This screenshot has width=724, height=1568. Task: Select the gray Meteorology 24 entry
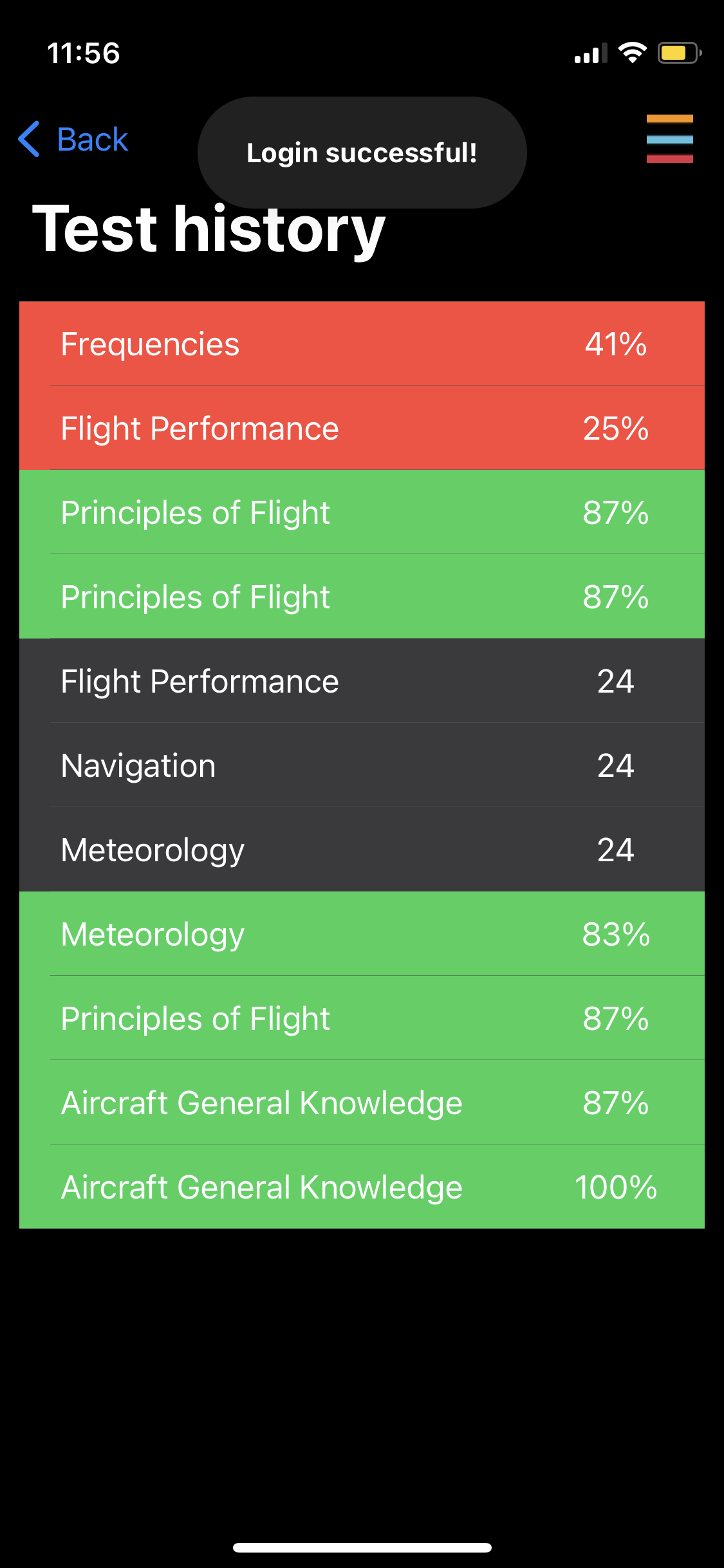(362, 850)
